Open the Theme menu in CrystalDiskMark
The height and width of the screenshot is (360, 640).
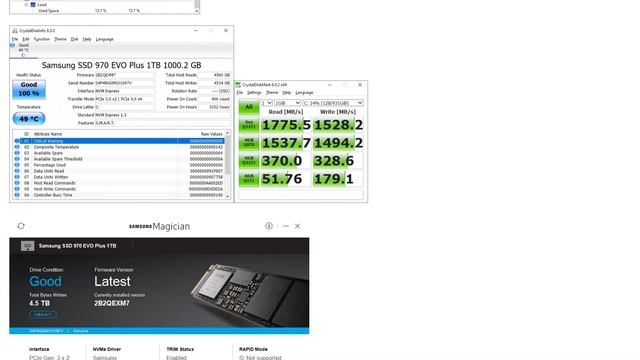[272, 93]
